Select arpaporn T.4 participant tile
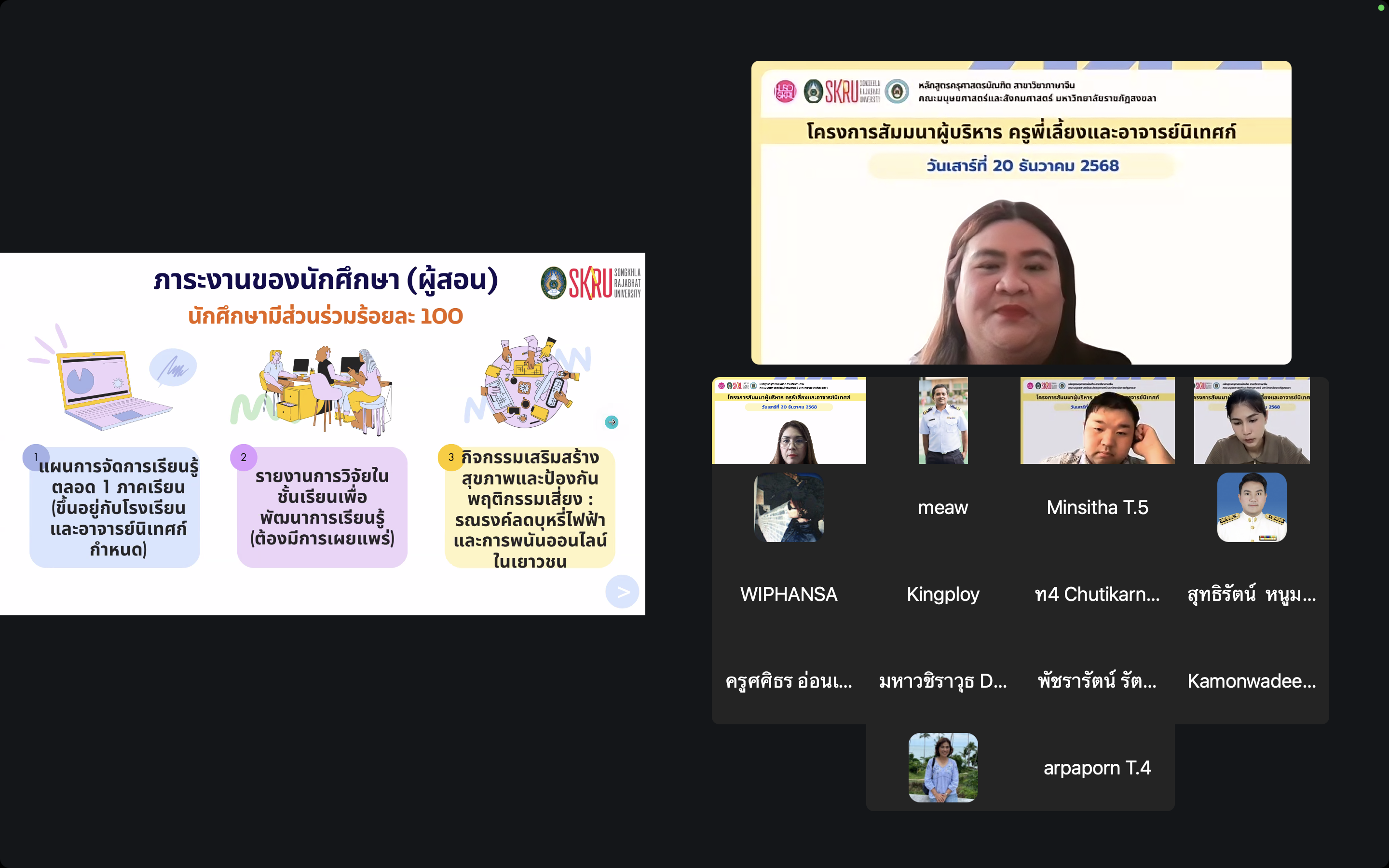This screenshot has width=1389, height=868. pos(1097,768)
